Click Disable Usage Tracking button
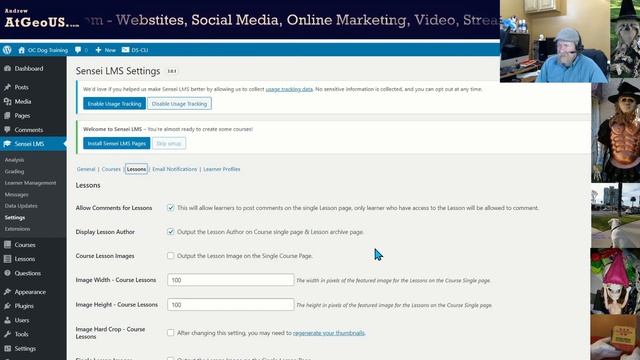 coord(179,104)
